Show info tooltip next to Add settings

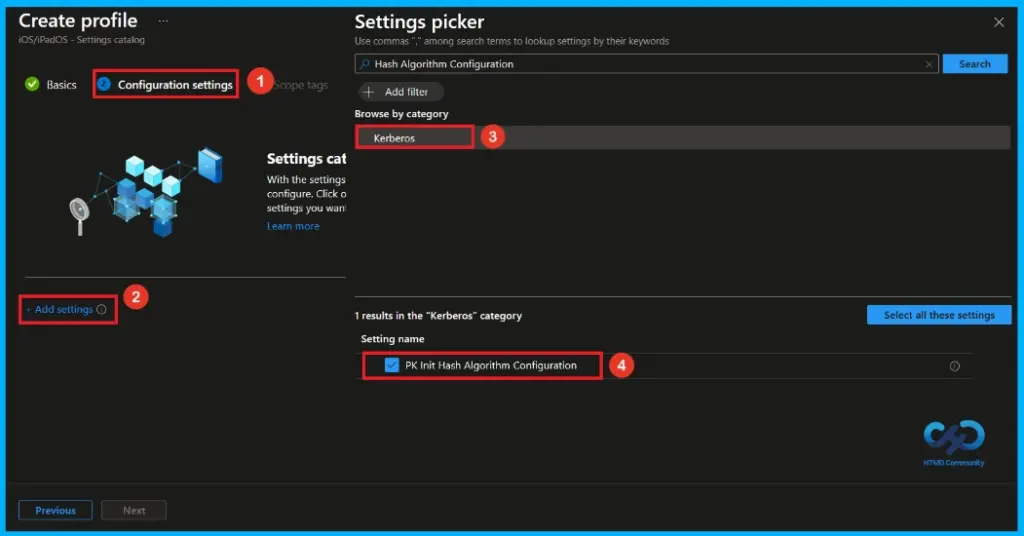101,309
